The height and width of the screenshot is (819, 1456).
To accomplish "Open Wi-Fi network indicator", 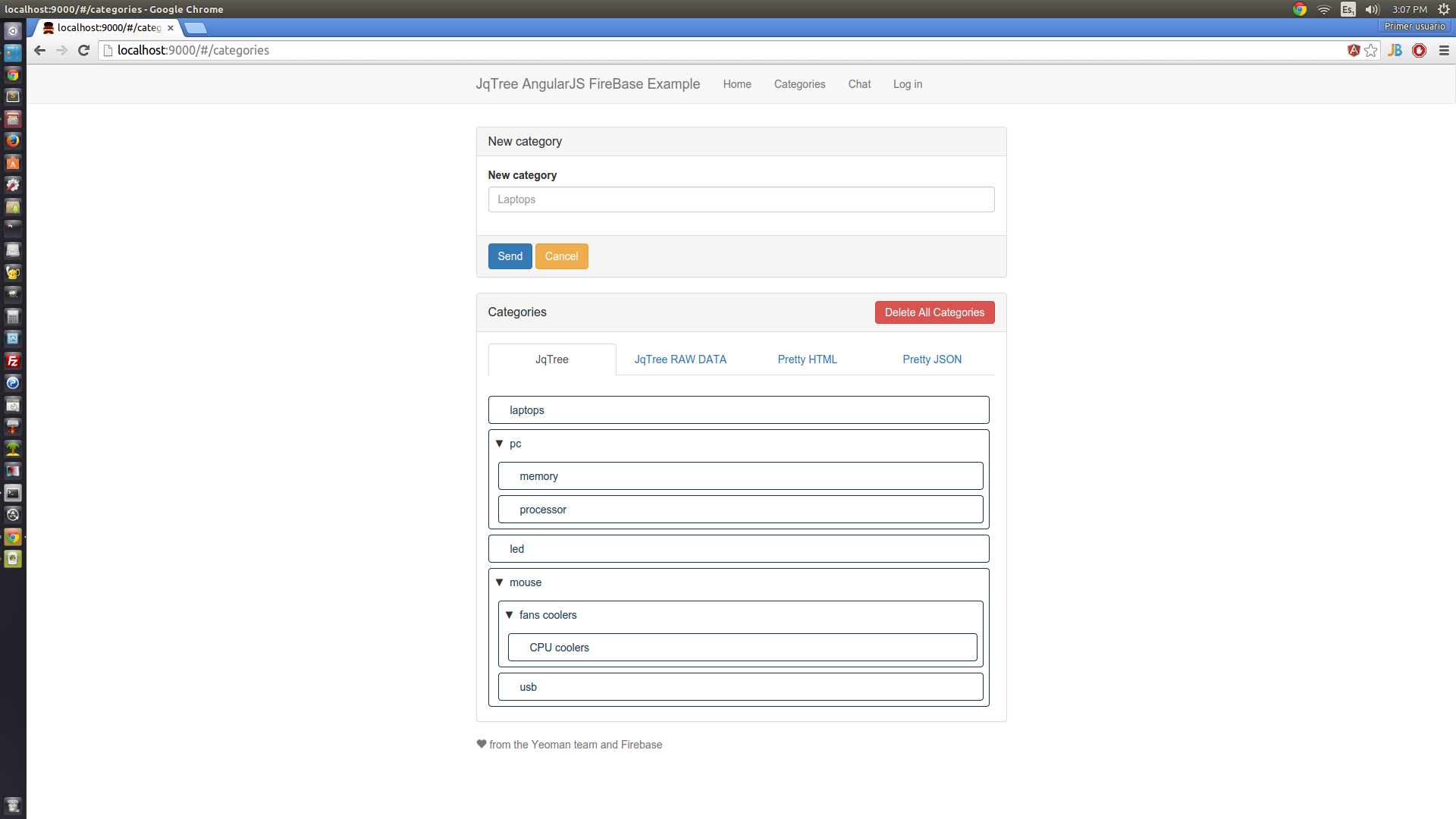I will click(x=1324, y=9).
